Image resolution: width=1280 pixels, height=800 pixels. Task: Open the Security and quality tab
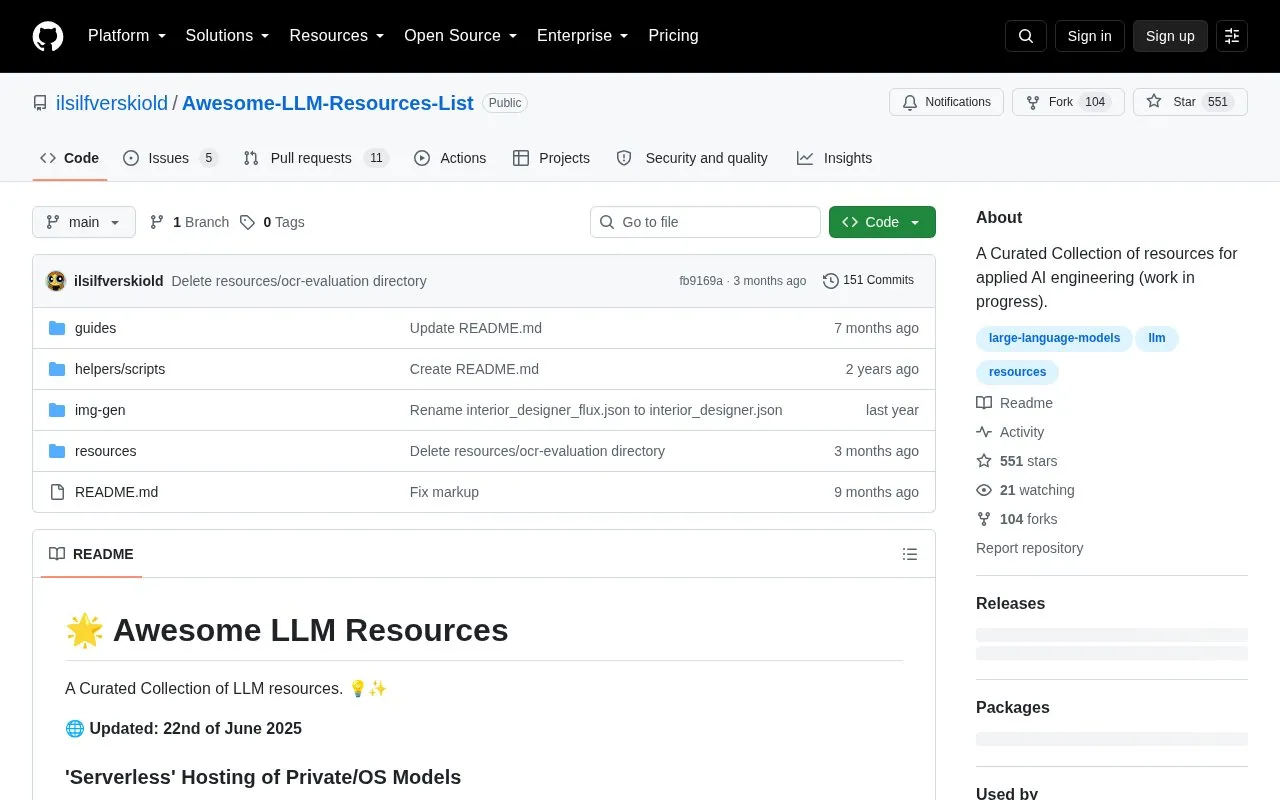click(693, 158)
